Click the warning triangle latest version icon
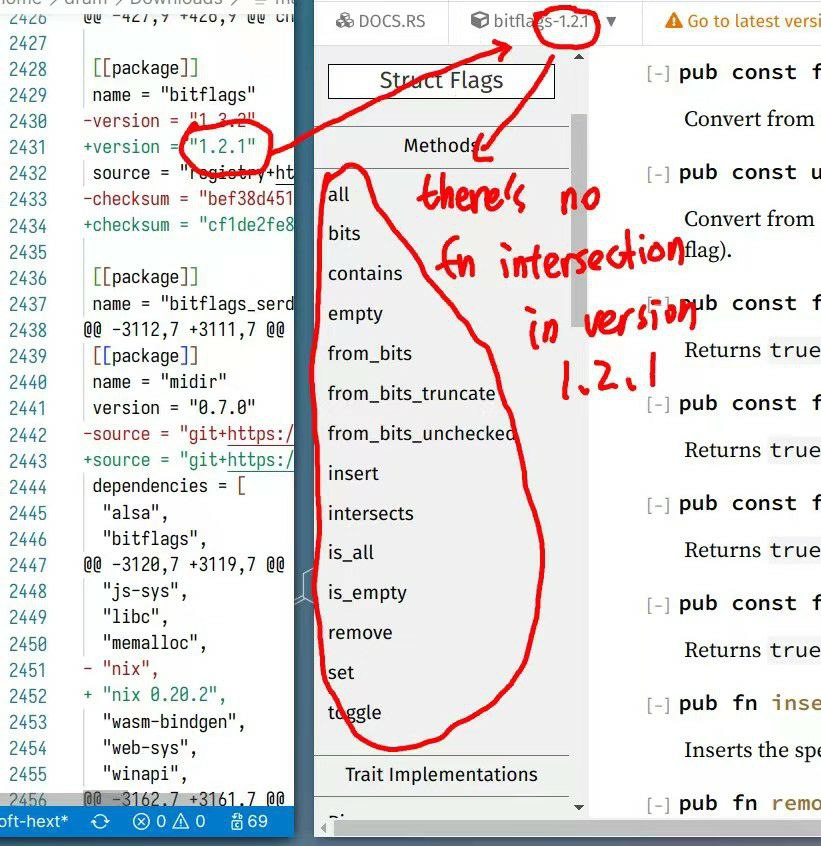Viewport: 821px width, 846px height. tap(674, 21)
